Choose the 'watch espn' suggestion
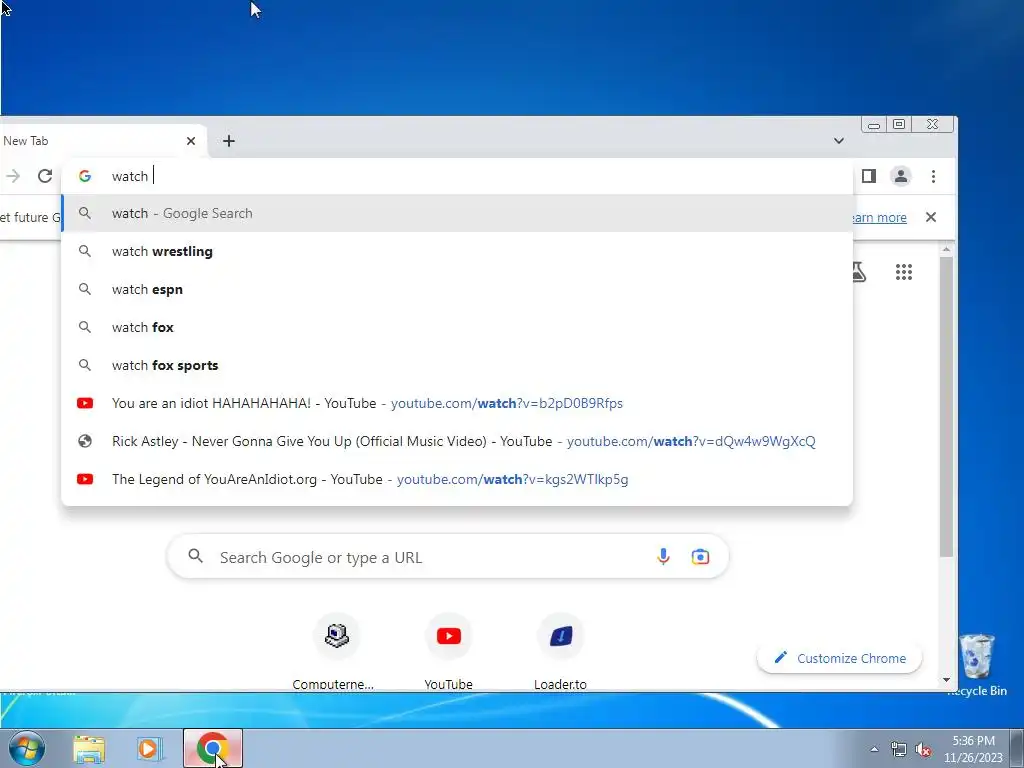This screenshot has width=1024, height=768. [x=457, y=289]
